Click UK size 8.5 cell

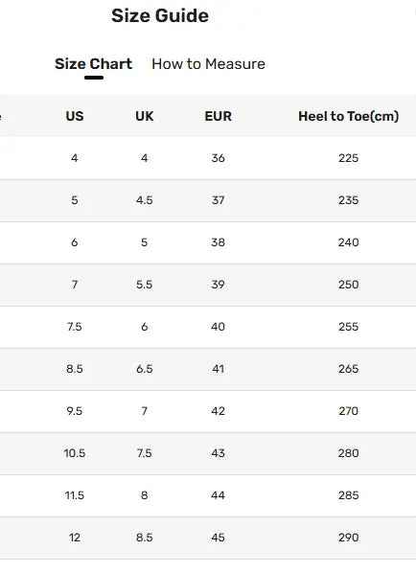[x=144, y=538]
